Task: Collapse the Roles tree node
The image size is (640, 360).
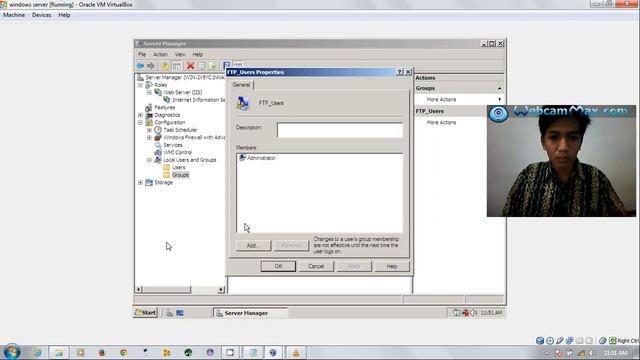Action: (140, 85)
